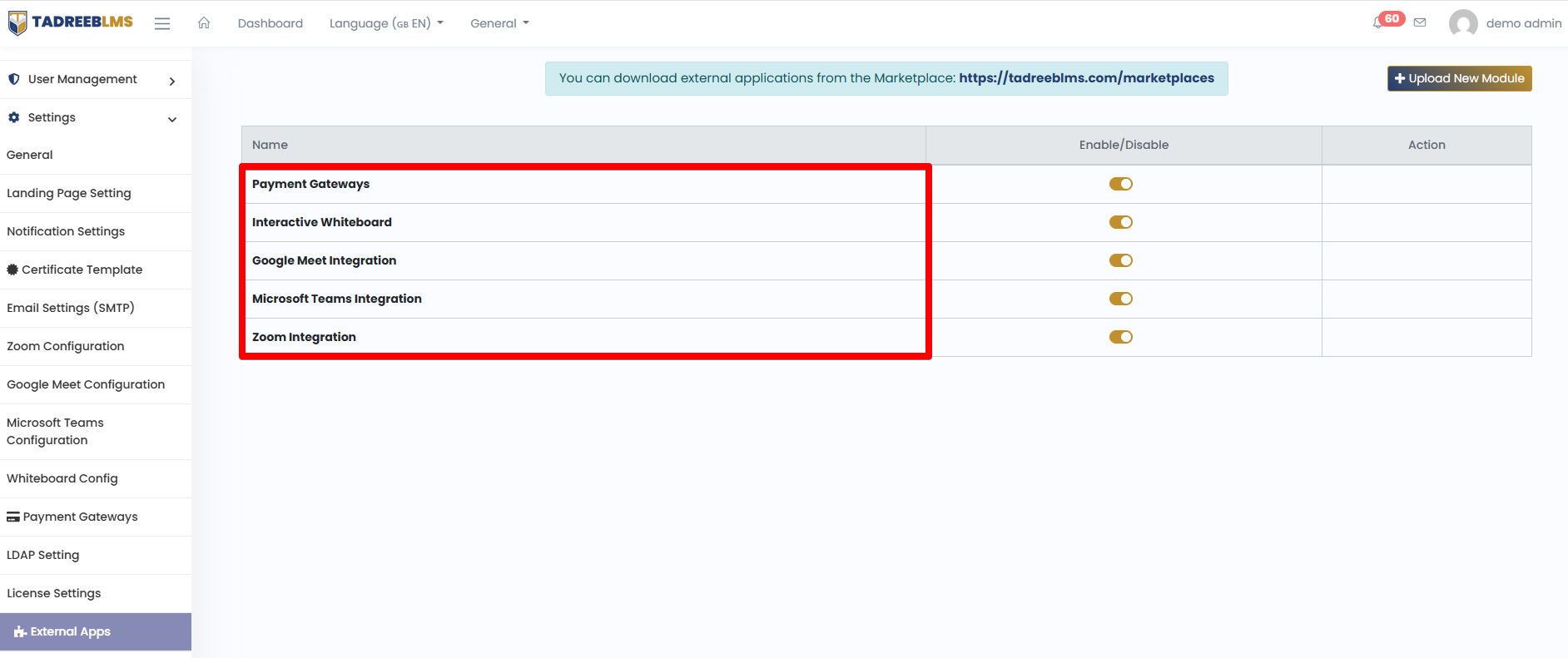Disable the Payment Gateways module toggle
The height and width of the screenshot is (658, 1568).
[1121, 184]
